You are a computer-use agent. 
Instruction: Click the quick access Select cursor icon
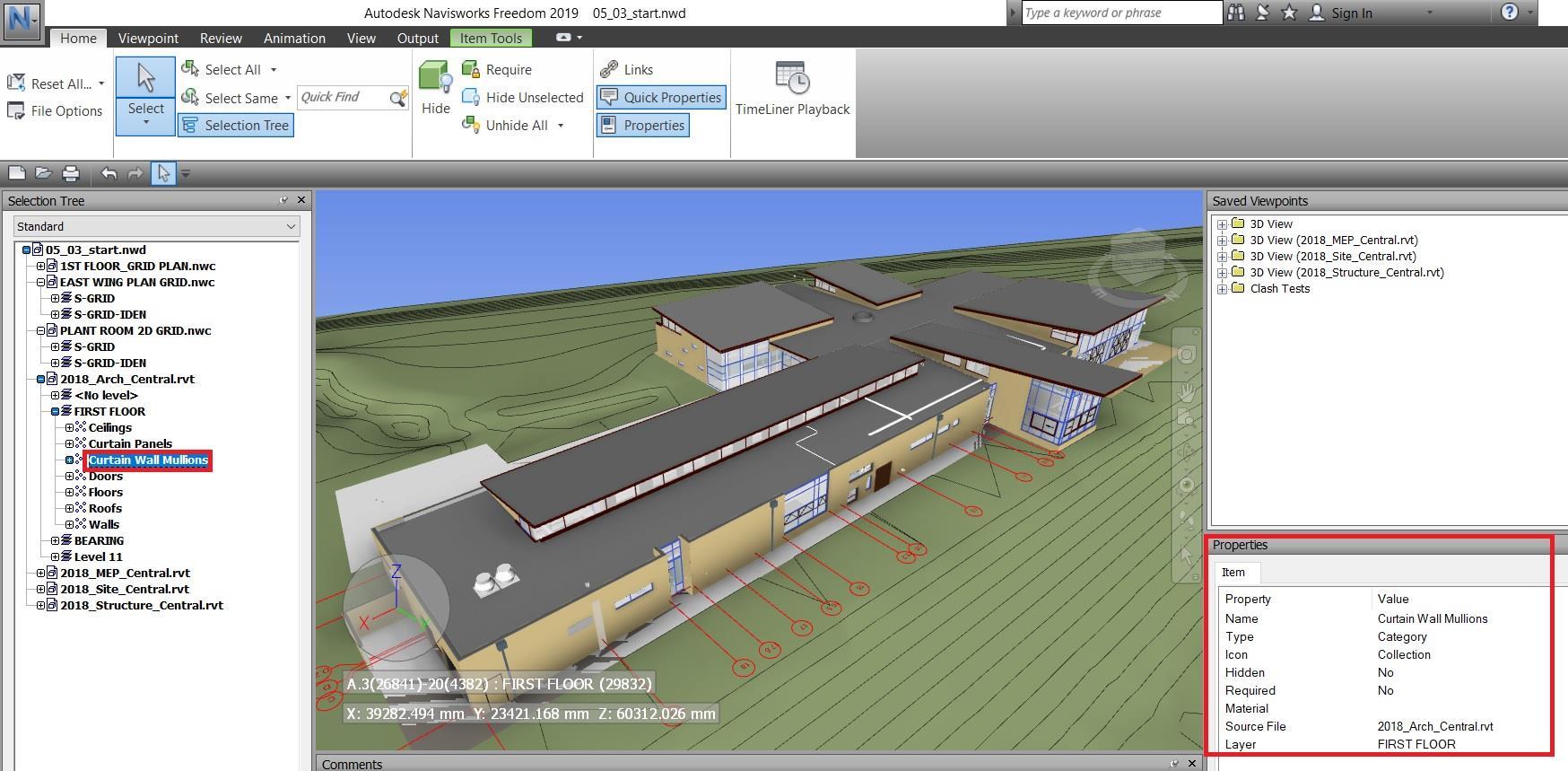click(x=163, y=173)
